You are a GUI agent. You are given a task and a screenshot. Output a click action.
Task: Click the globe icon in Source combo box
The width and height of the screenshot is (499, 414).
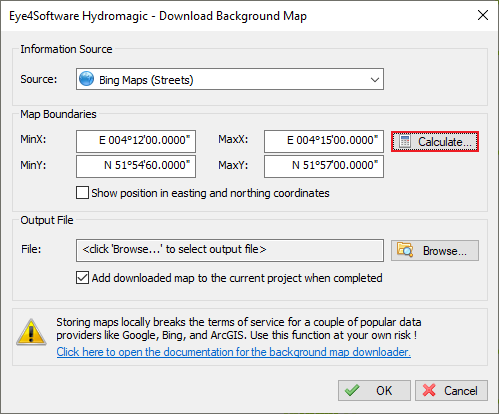[86, 79]
